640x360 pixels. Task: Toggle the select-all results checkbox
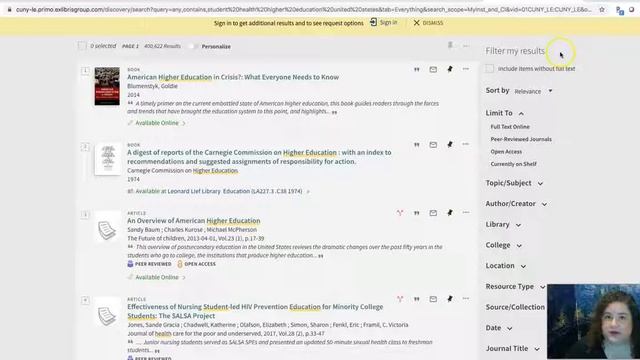pyautogui.click(x=82, y=46)
